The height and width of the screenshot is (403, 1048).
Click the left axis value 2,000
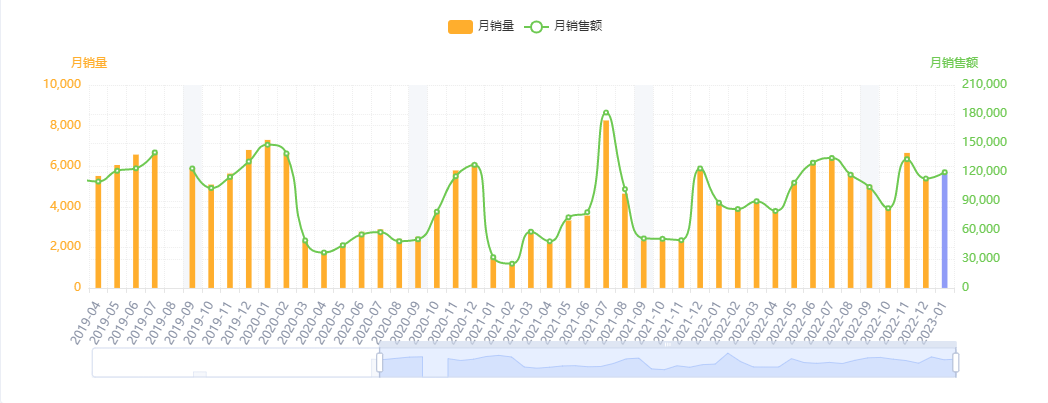click(x=66, y=247)
